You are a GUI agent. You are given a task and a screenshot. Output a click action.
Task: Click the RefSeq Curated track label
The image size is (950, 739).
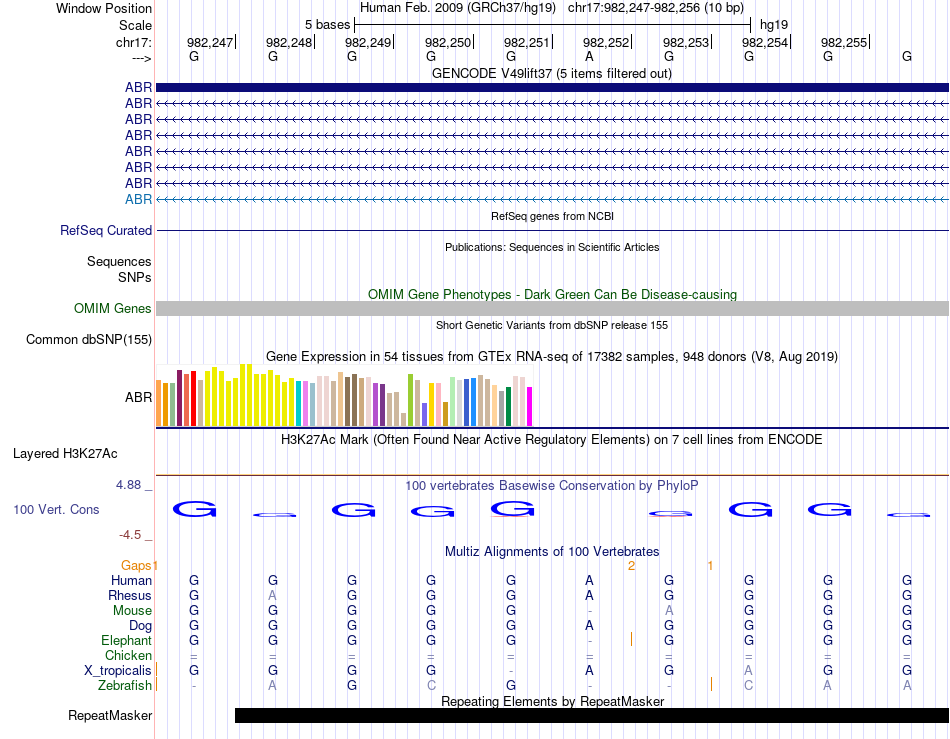105,230
